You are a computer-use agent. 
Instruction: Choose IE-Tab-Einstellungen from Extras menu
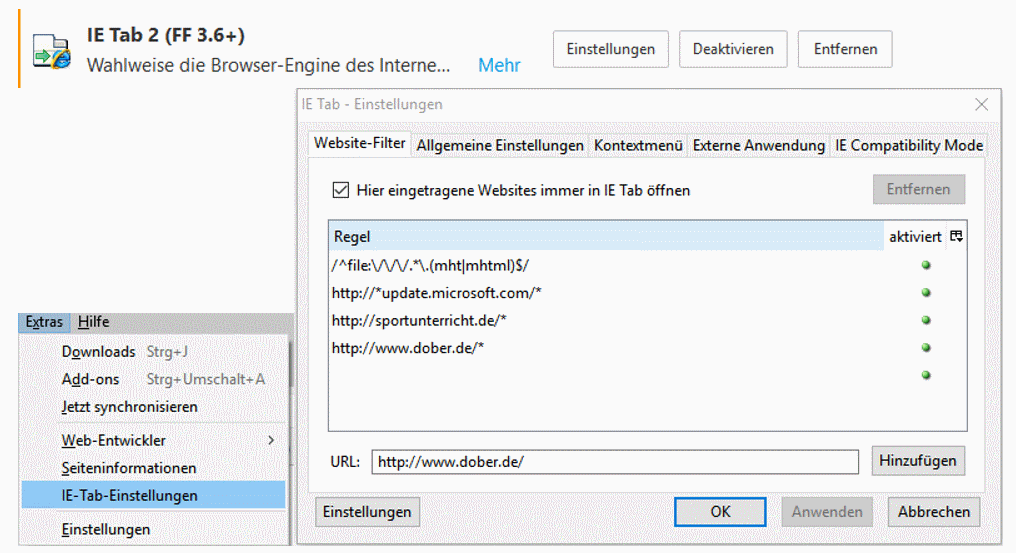coord(129,495)
